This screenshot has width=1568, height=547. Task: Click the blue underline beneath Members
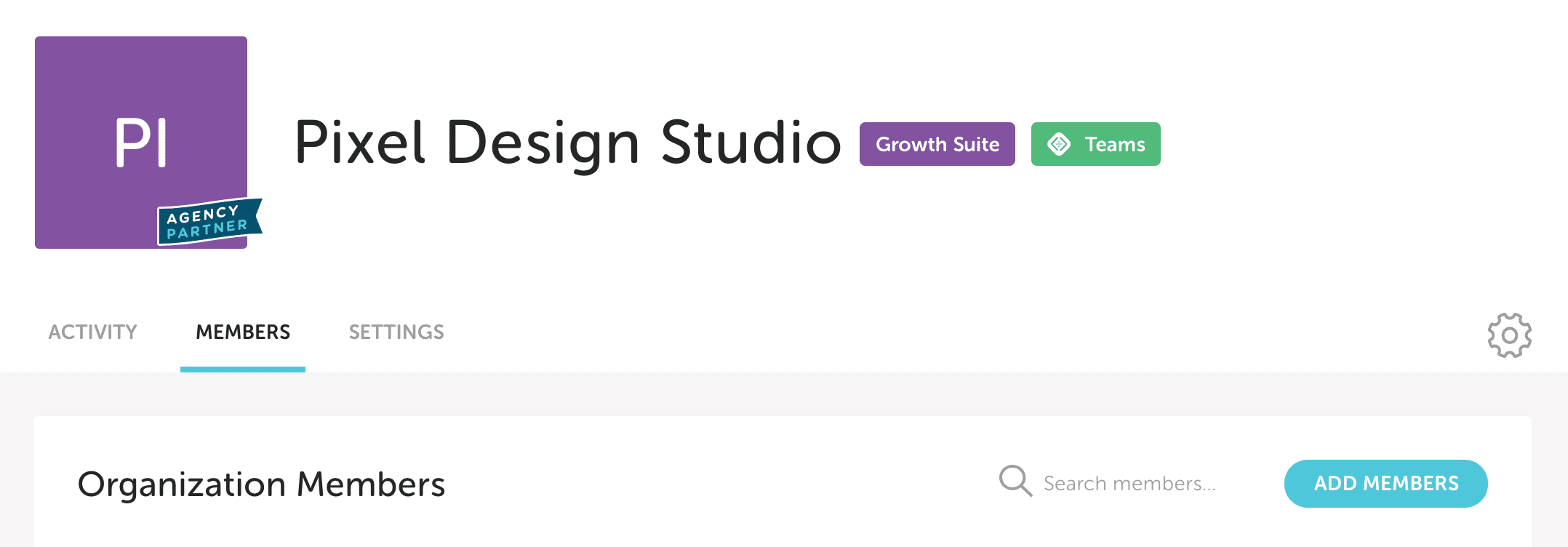coord(243,370)
